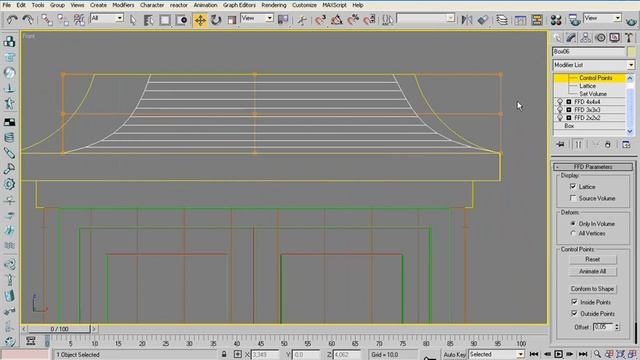Click the Align tool icon
The image size is (640, 360).
[483, 20]
